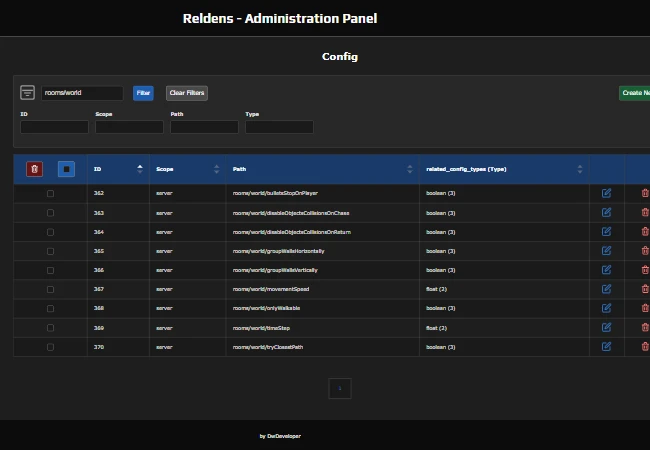Delete row 362 using its trash icon
The image size is (650, 450).
645,193
